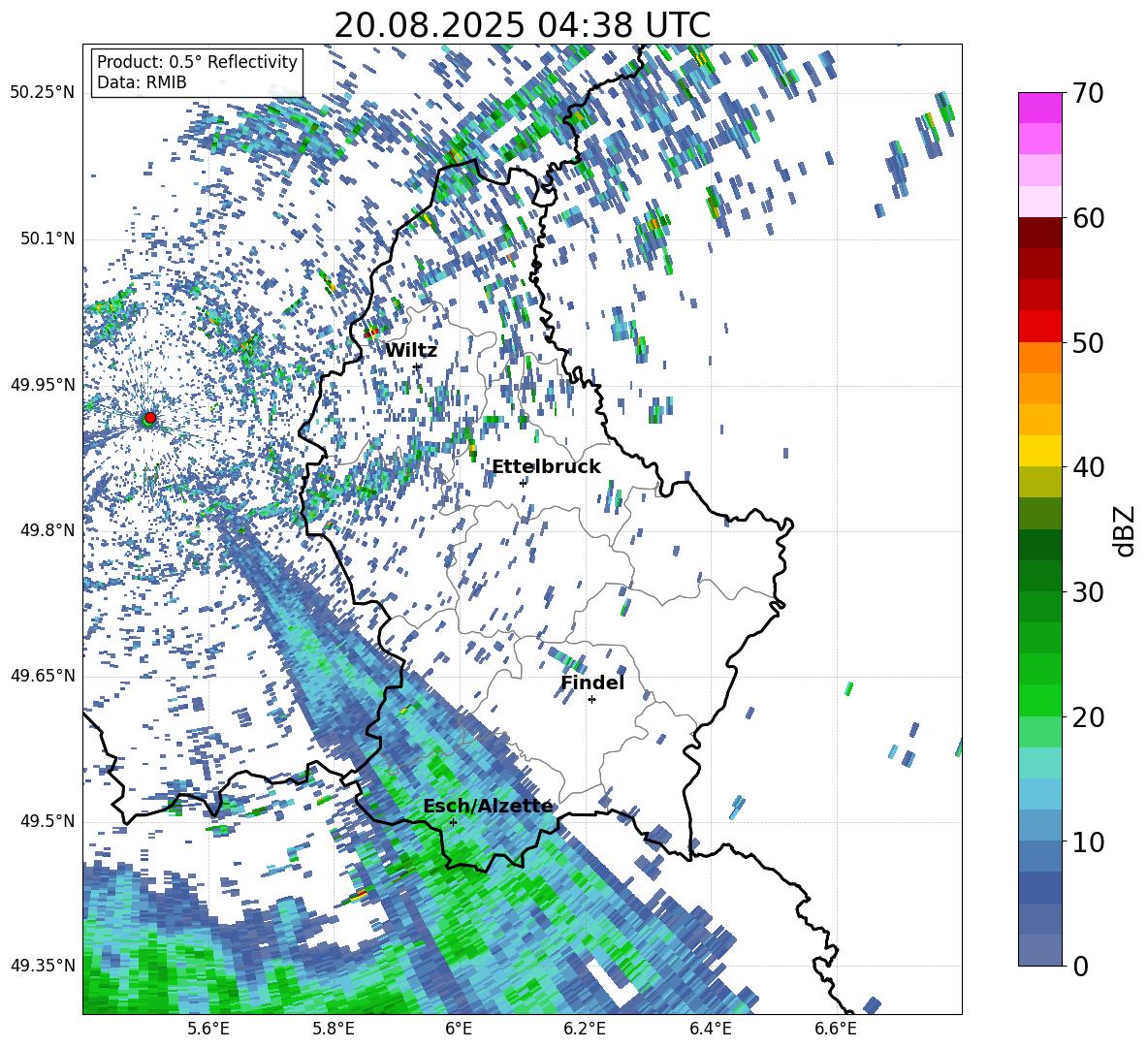Click the 70 colorbar tick value
The width and height of the screenshot is (1148, 1048).
pyautogui.click(x=1088, y=93)
